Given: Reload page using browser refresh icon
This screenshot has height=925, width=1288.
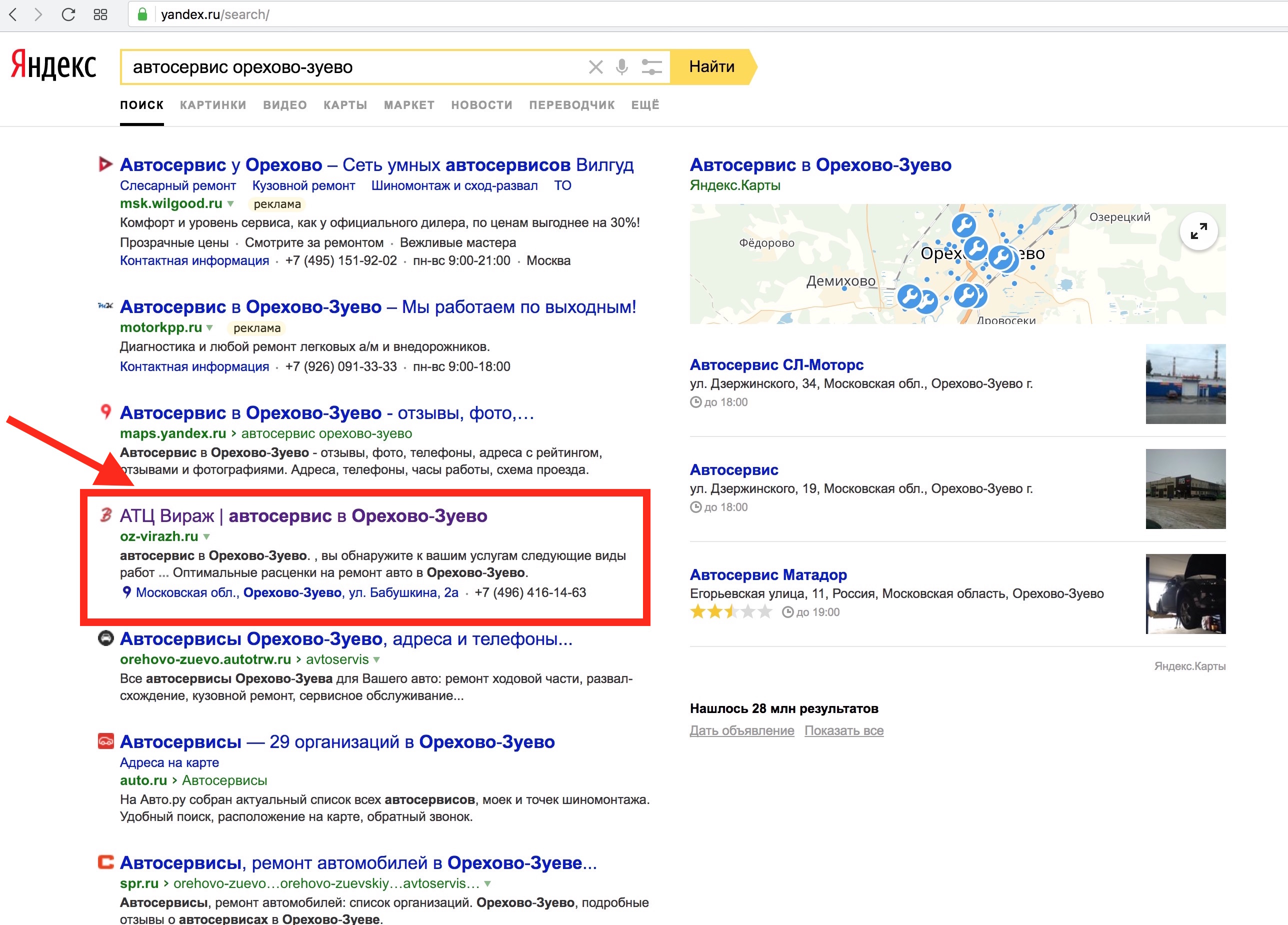Looking at the screenshot, I should (x=68, y=14).
